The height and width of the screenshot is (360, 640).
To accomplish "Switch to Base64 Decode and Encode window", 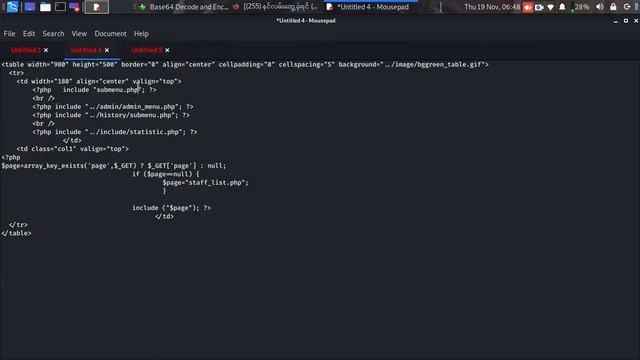I will pos(182,7).
